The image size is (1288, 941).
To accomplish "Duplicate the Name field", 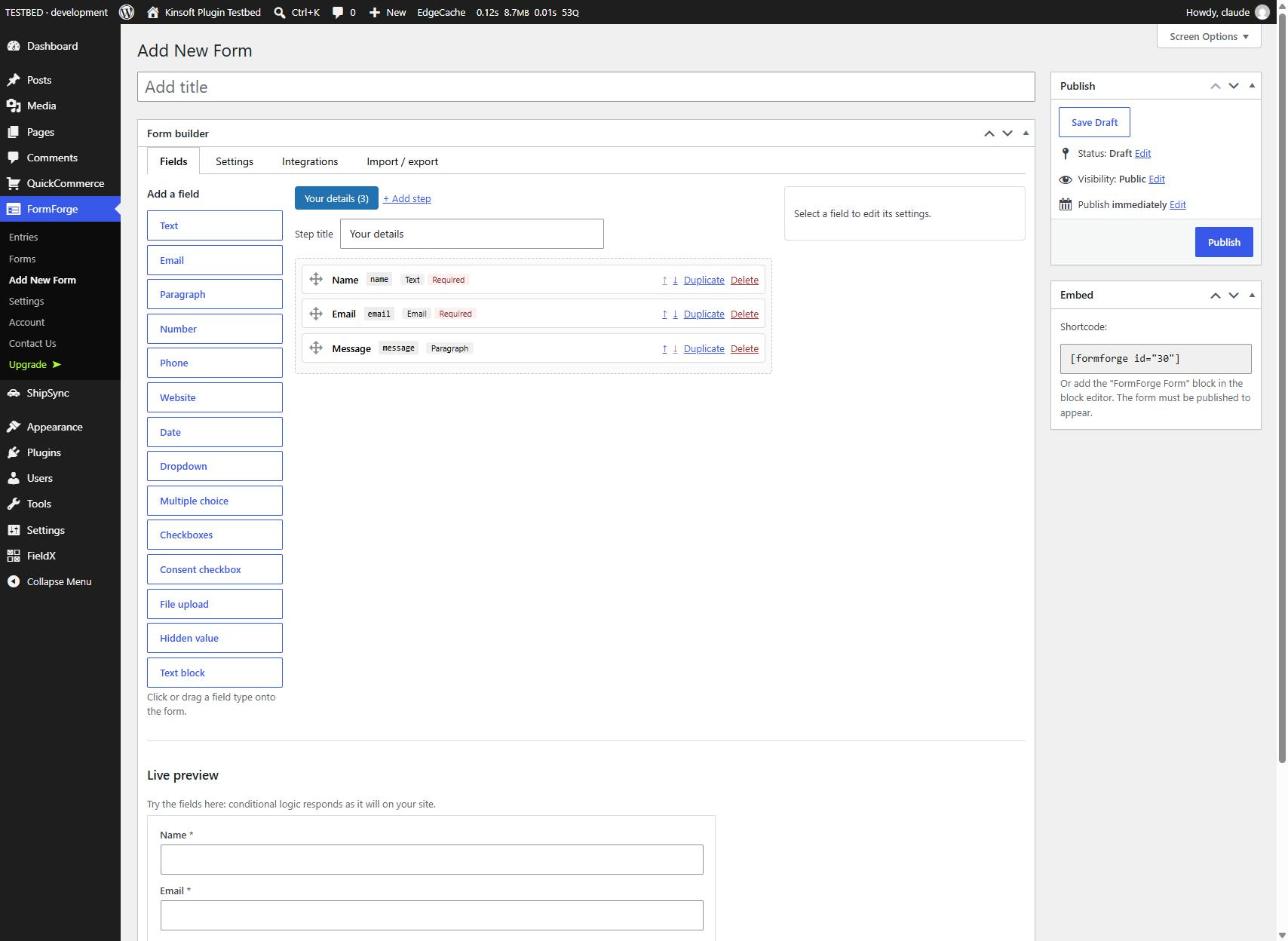I will click(x=704, y=280).
